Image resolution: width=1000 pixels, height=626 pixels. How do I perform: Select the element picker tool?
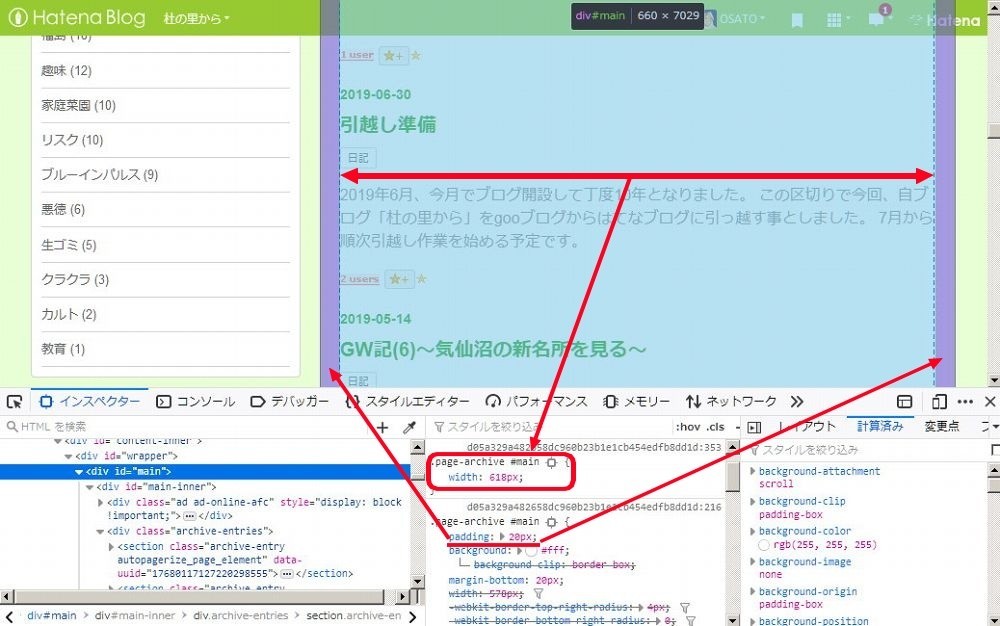pos(14,401)
